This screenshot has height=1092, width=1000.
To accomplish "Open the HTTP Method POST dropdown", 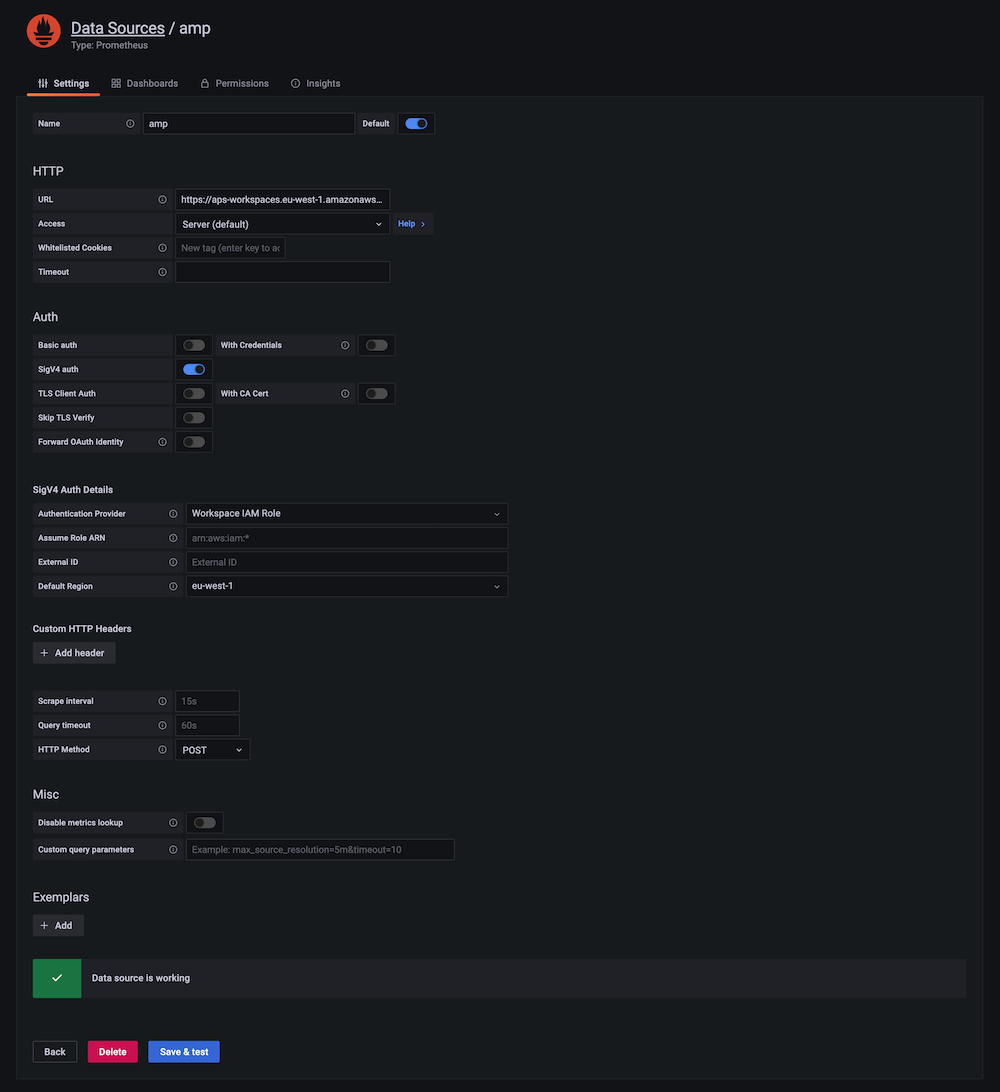I will tap(212, 750).
